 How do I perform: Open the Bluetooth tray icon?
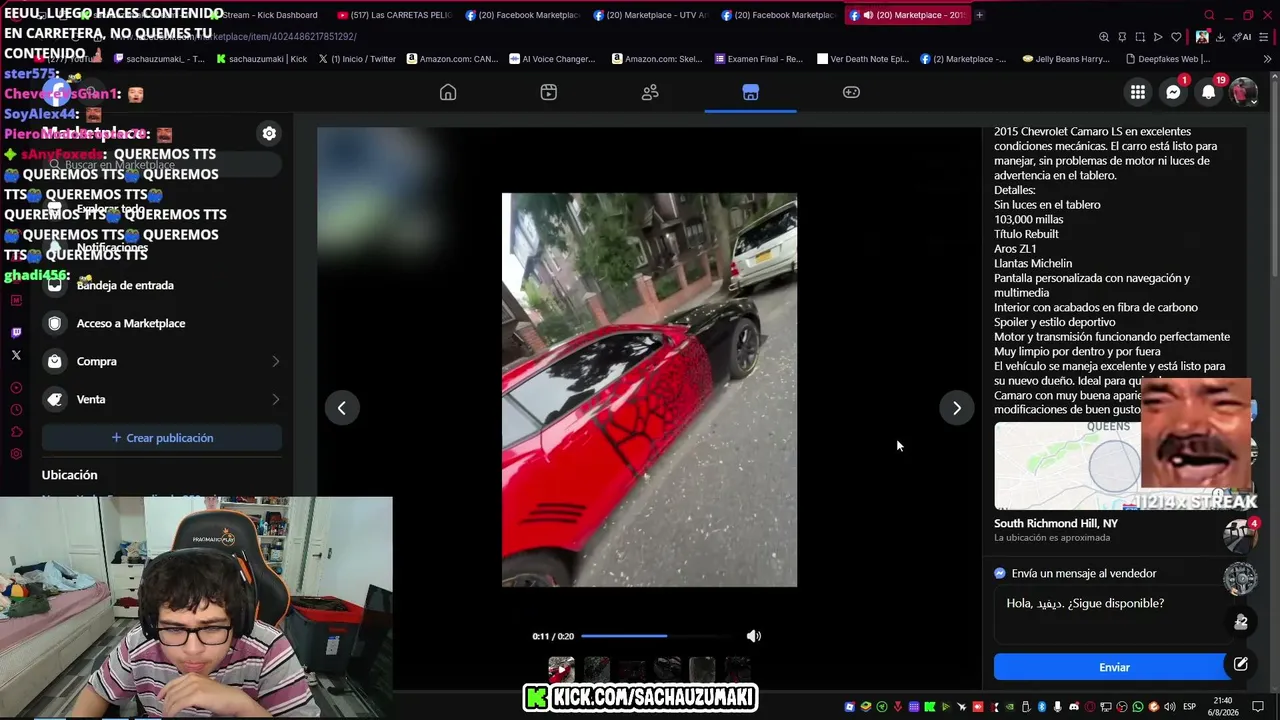[1042, 707]
